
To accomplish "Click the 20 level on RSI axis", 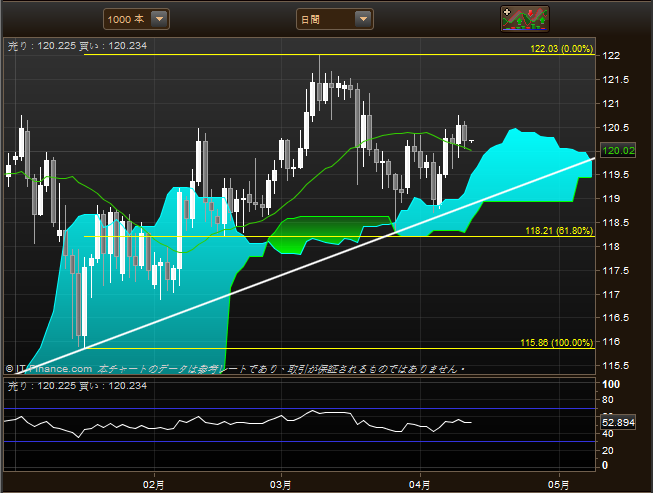I will coord(608,451).
